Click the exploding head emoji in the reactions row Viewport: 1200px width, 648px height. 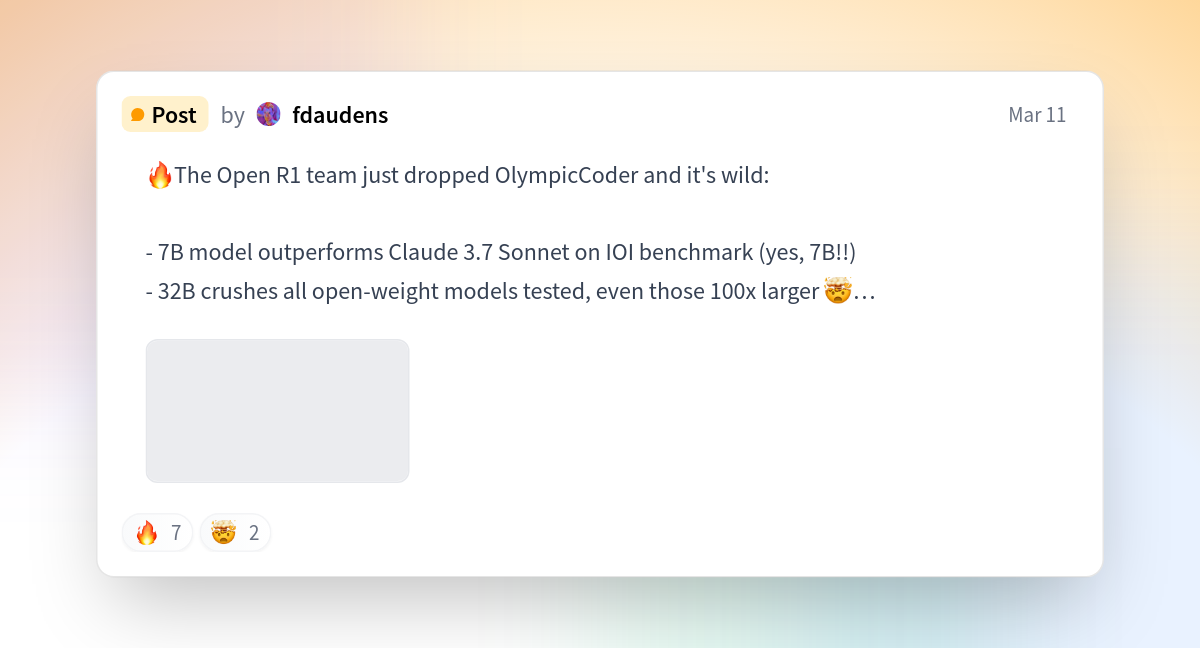[x=224, y=533]
